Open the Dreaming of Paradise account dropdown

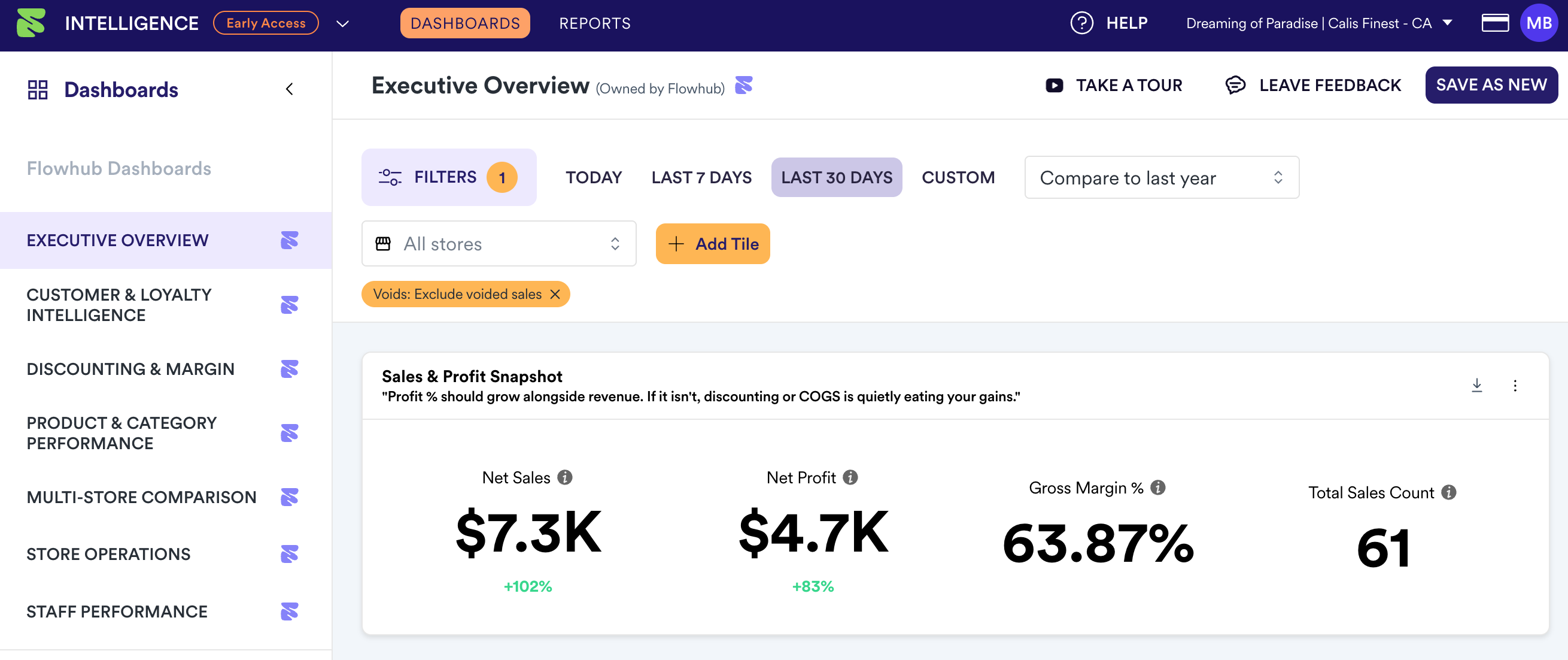coord(1319,23)
